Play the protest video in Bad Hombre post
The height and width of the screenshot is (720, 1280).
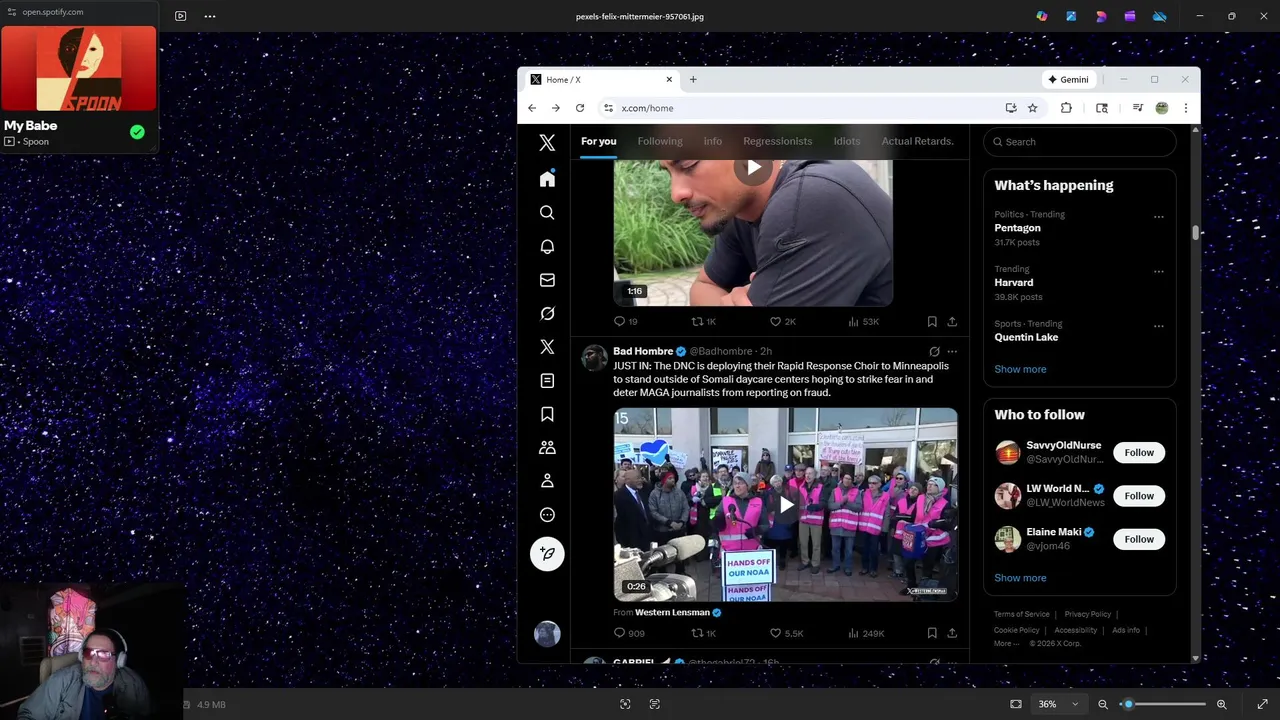(786, 505)
